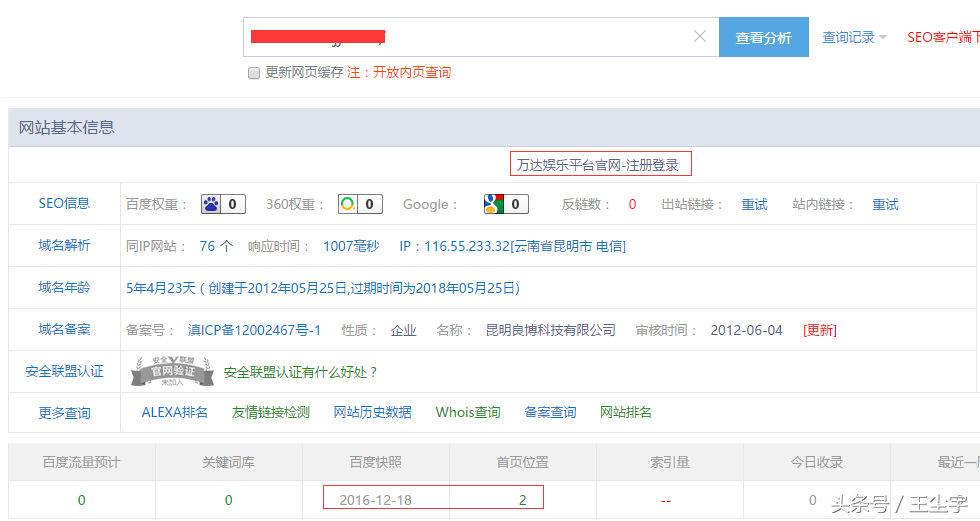Screen dimensions: 980x521
Task: Click the site title 万达娱乐平台官网-注册登录
Action: pos(598,165)
